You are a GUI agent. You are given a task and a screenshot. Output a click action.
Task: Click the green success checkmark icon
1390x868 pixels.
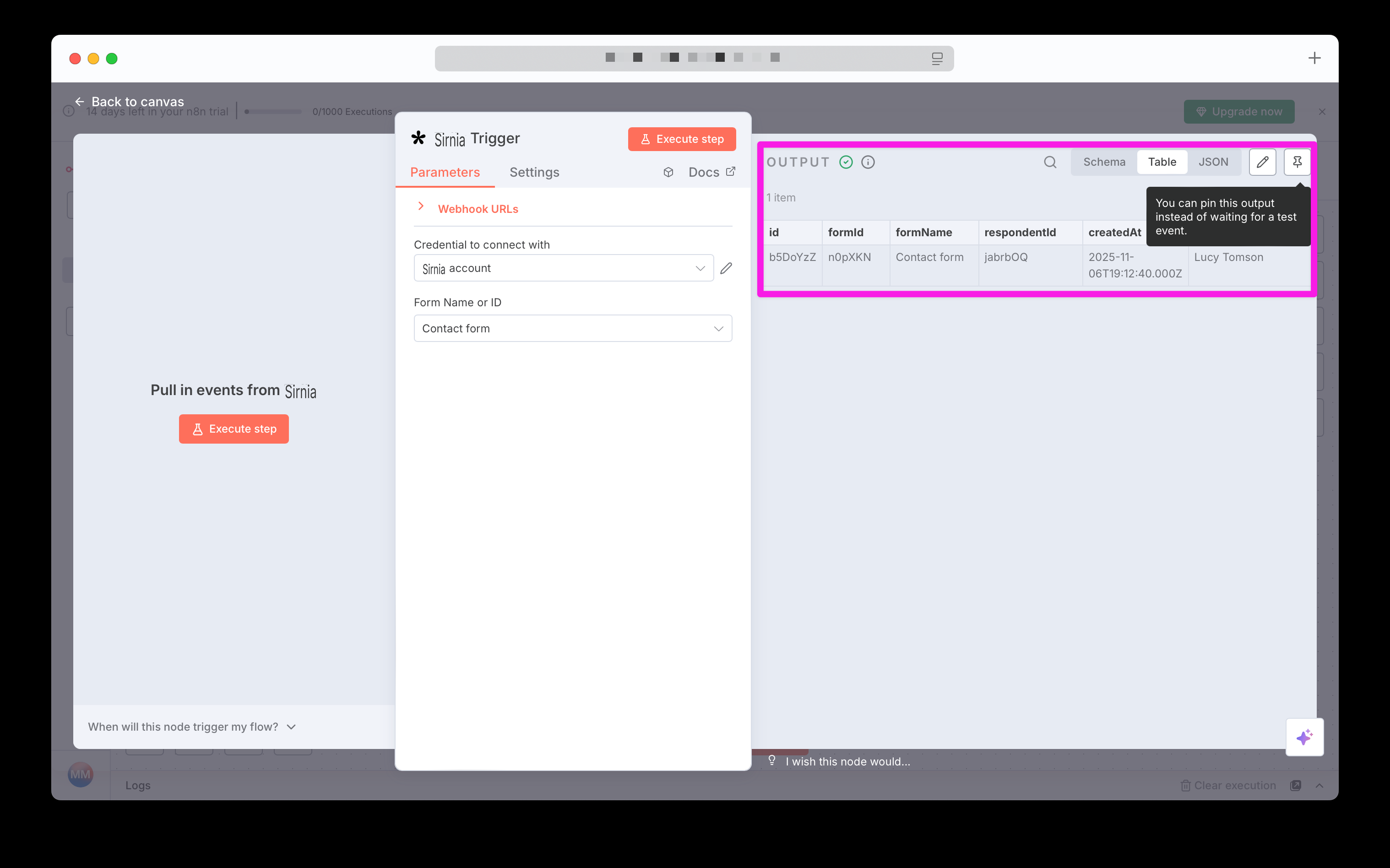(x=846, y=162)
